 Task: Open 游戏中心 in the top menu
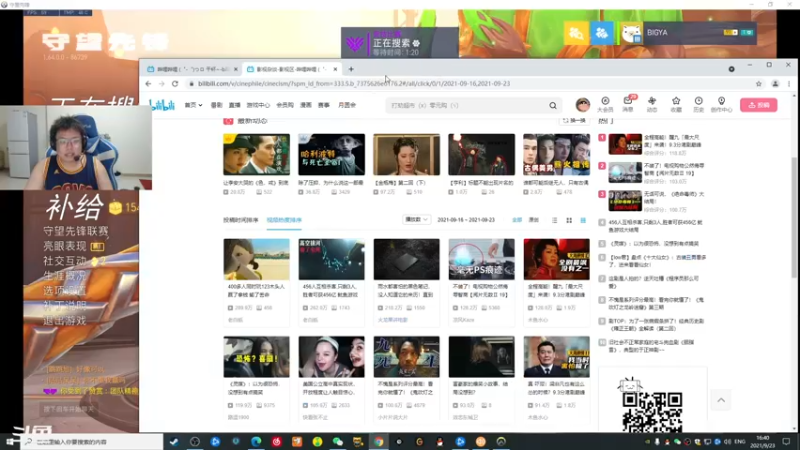pyautogui.click(x=258, y=105)
